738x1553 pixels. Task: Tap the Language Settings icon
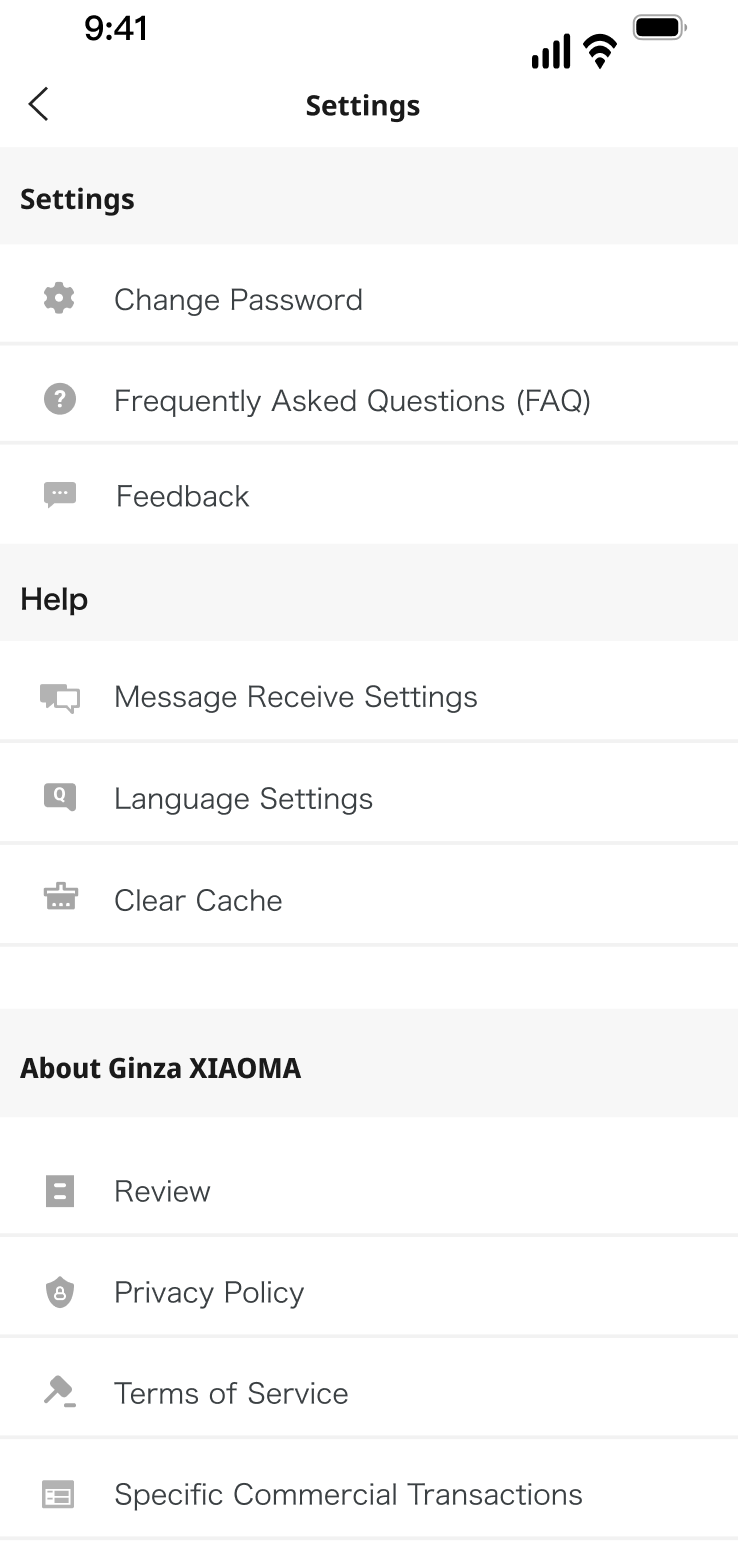(x=60, y=797)
